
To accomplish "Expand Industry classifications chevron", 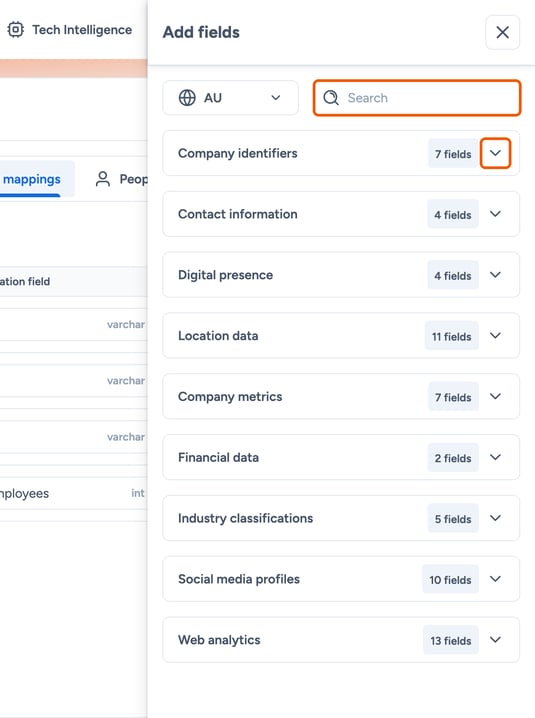I will [495, 518].
